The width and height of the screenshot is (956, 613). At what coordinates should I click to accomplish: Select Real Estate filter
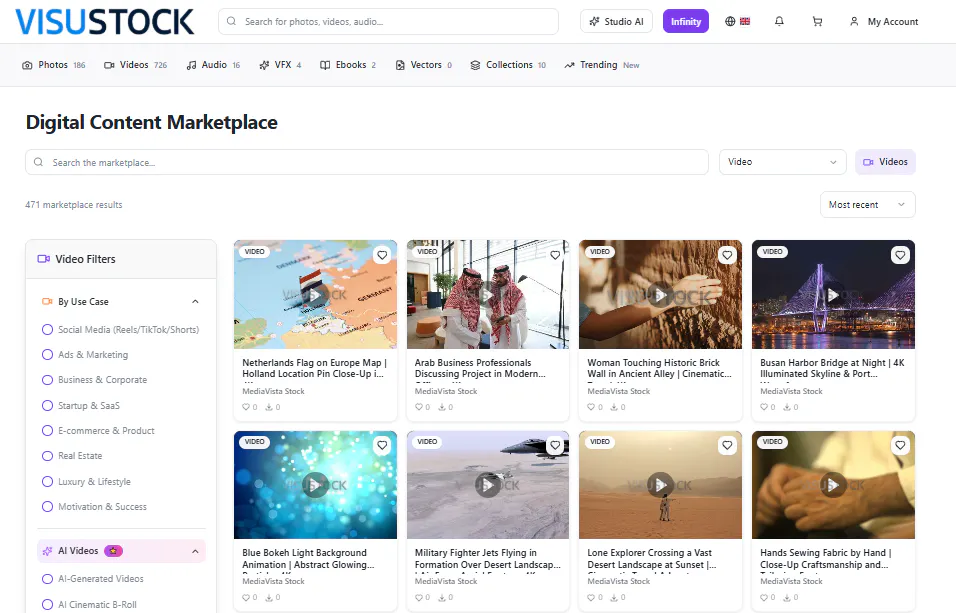tap(72, 456)
